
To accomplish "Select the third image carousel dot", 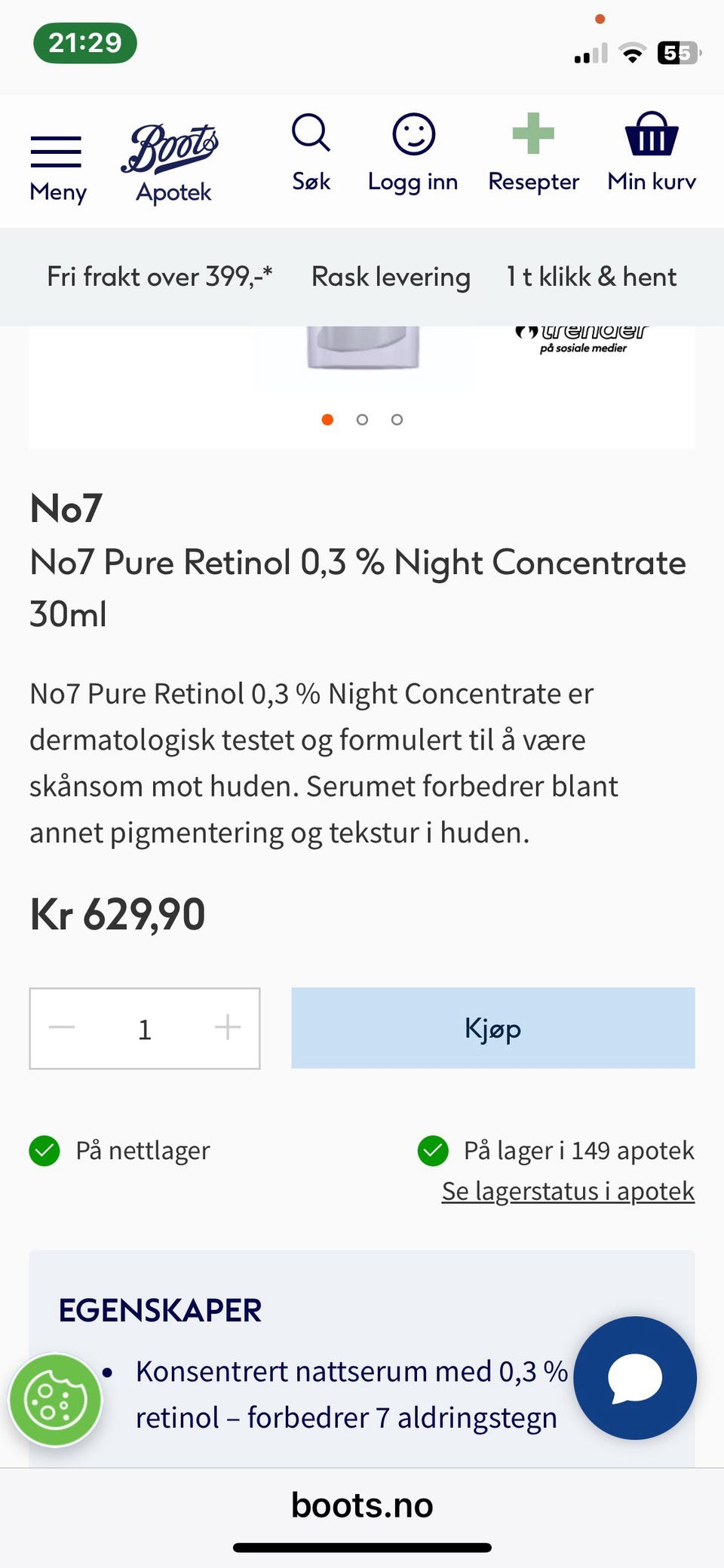I will [x=397, y=419].
